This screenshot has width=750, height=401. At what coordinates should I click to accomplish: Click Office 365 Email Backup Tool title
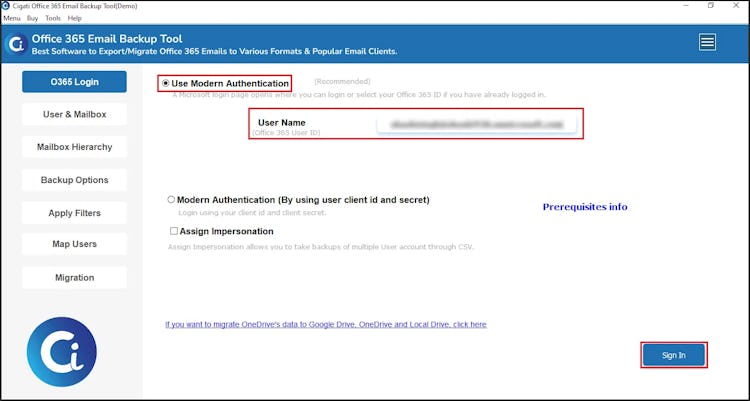(x=107, y=39)
